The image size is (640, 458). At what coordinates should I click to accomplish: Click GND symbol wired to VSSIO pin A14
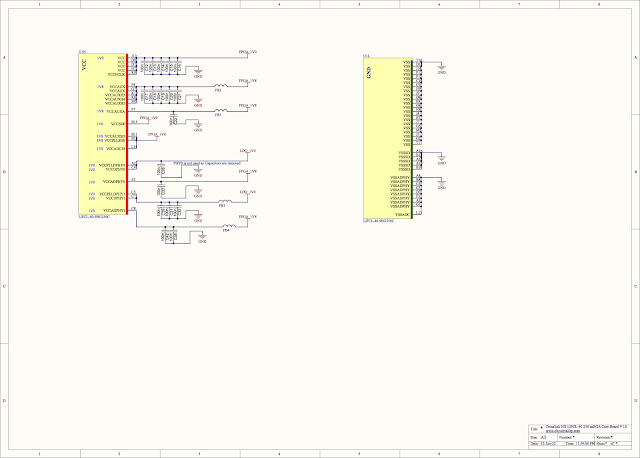[442, 159]
